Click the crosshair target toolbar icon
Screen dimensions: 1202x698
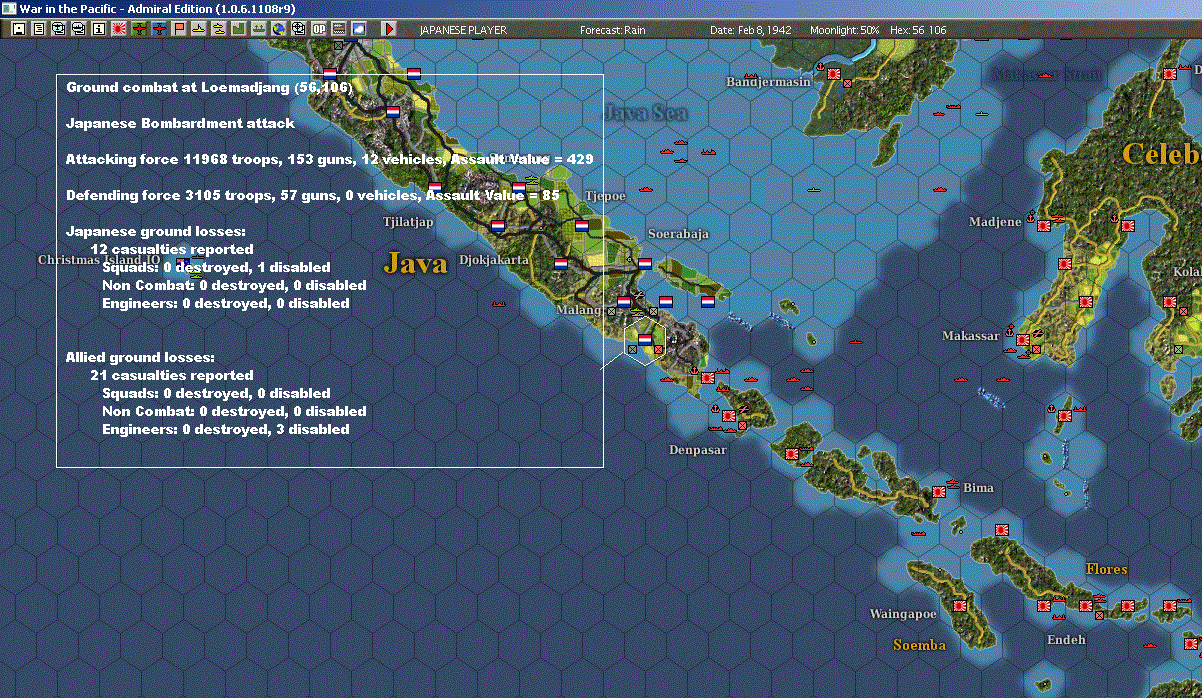coord(298,29)
